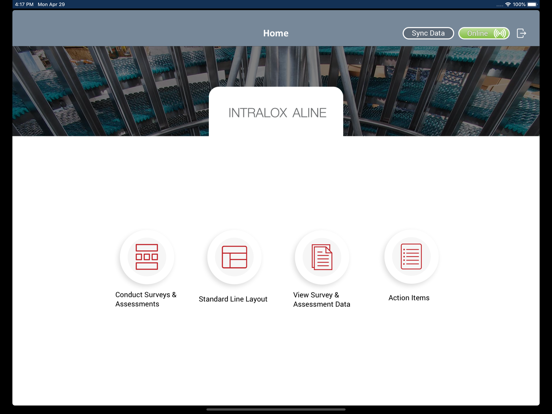The image size is (552, 414).
Task: Click the Action Items label
Action: click(x=409, y=298)
